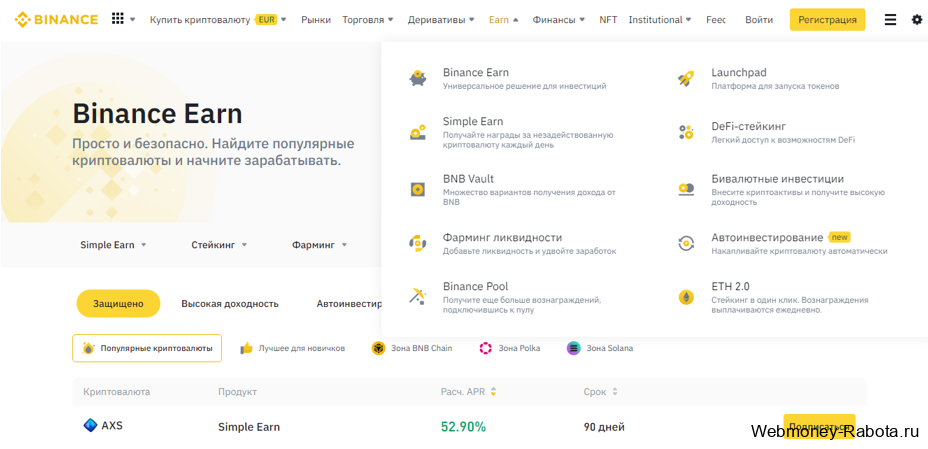
Task: Open the Рынки page
Action: pyautogui.click(x=316, y=20)
